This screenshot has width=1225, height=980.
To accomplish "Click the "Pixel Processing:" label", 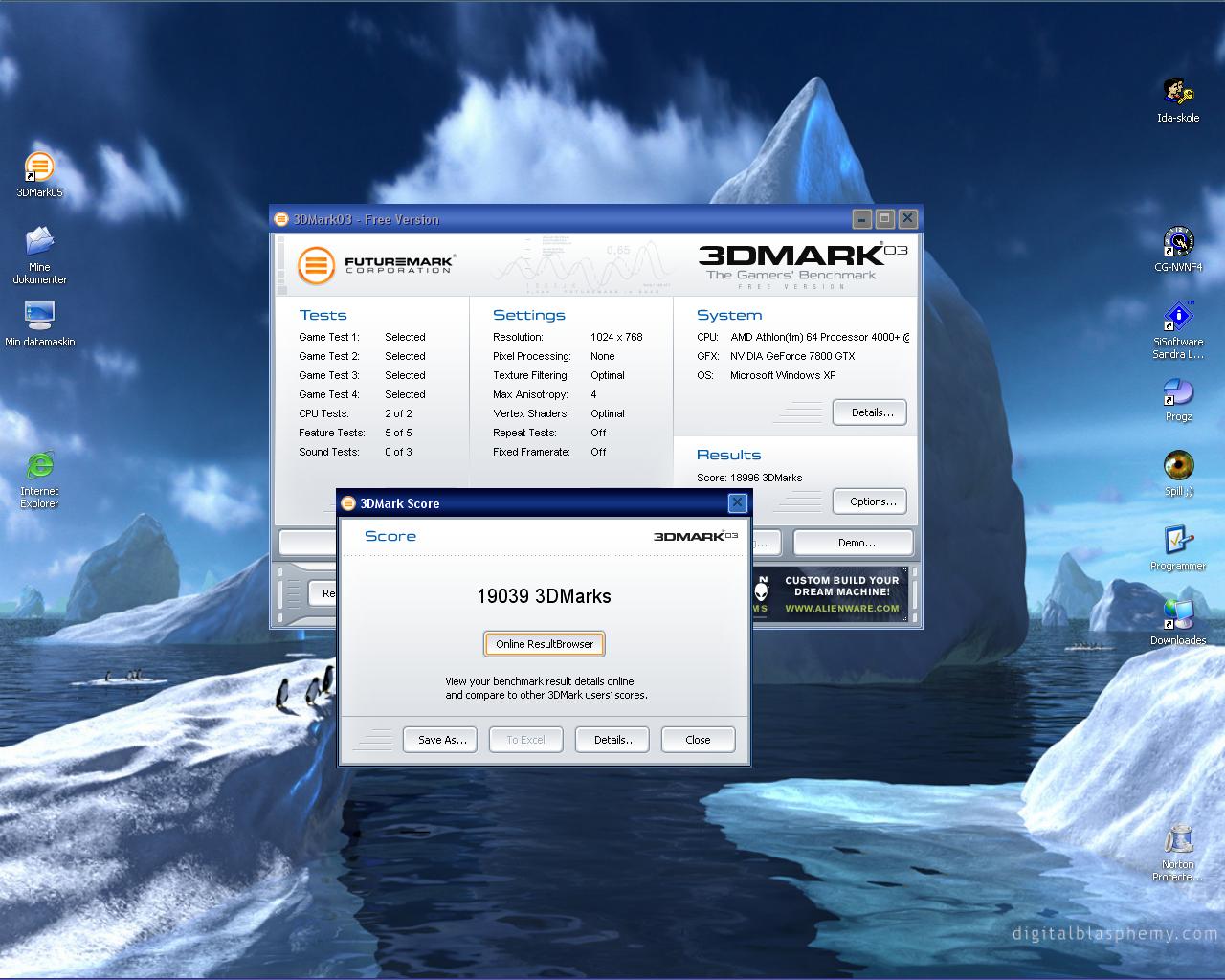I will [x=532, y=356].
